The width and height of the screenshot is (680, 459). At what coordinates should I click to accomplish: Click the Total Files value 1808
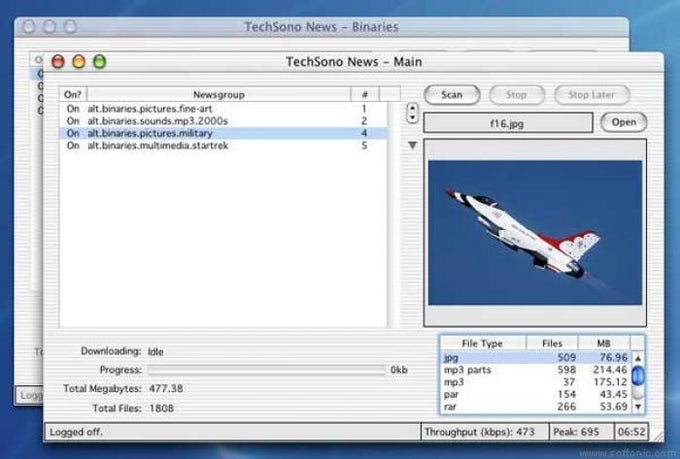tap(161, 408)
